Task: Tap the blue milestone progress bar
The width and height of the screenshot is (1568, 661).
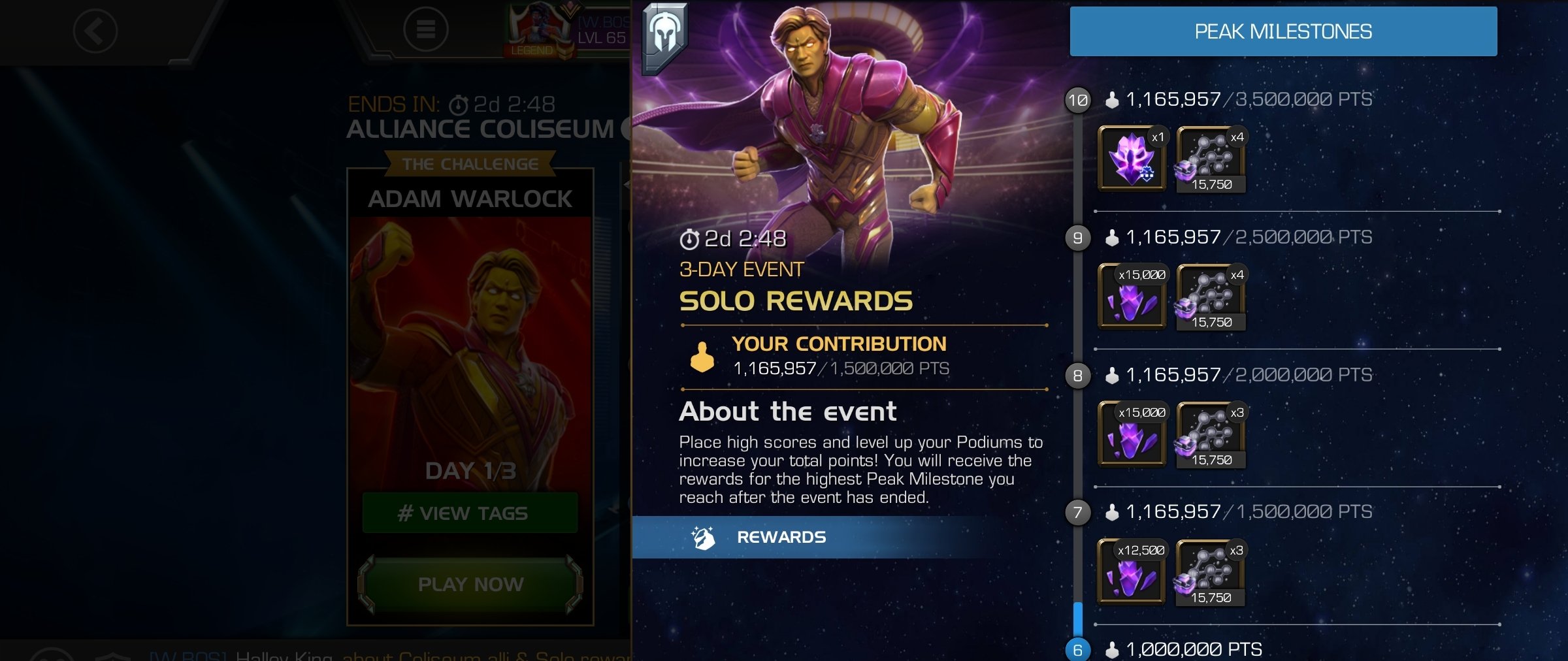Action: 1078,619
